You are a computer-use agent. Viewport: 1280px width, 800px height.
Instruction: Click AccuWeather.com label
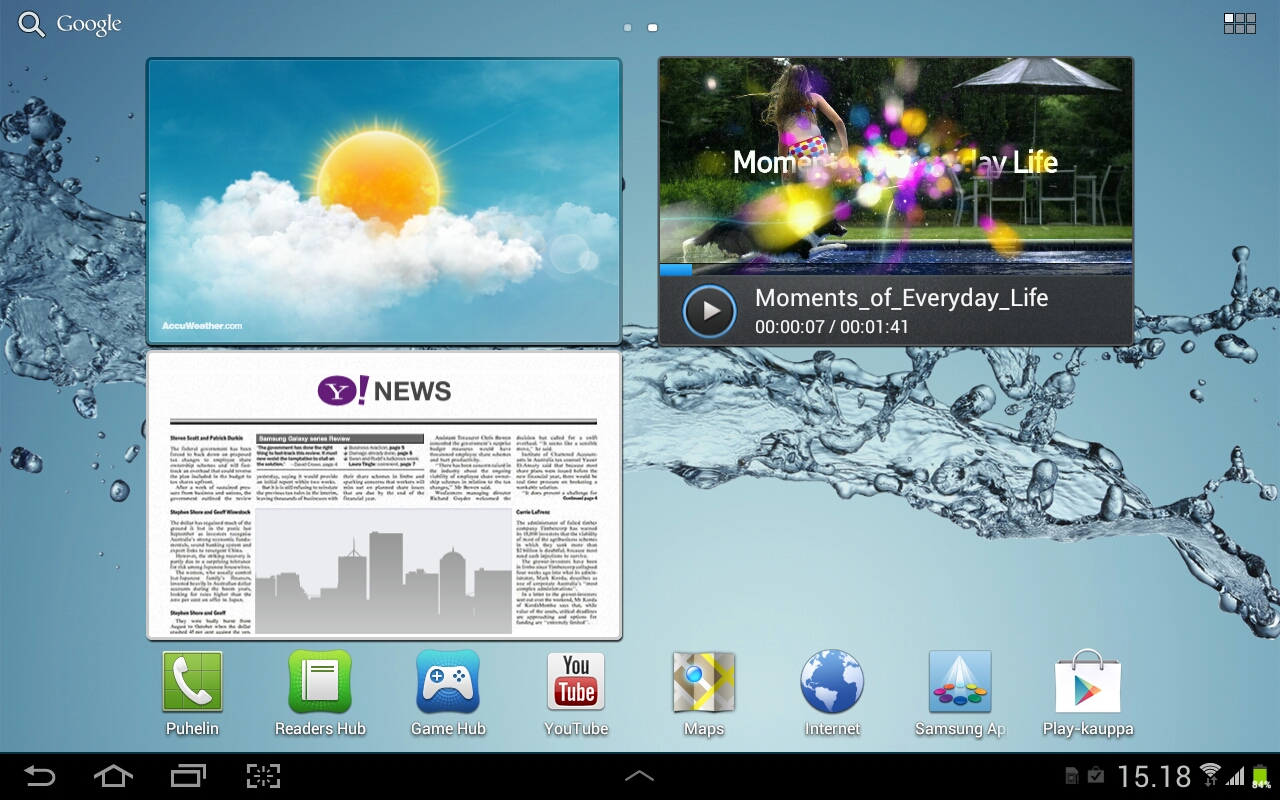[x=202, y=326]
